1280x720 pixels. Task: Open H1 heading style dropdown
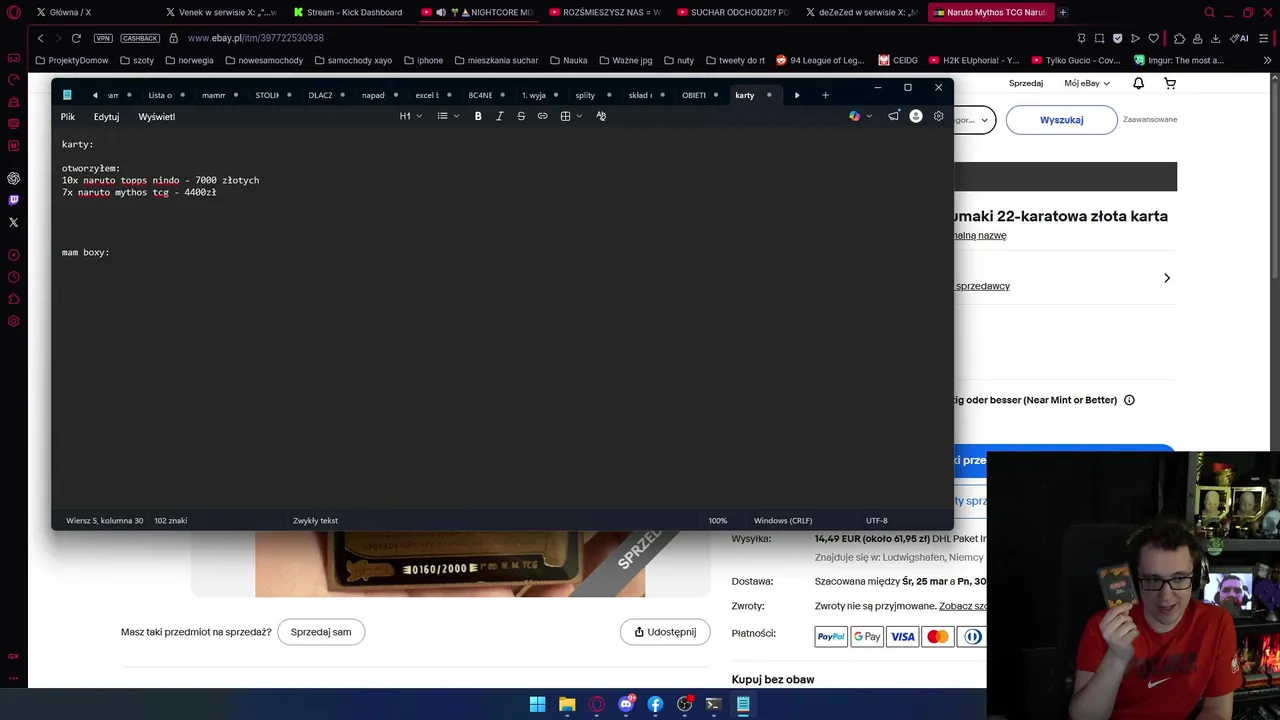[x=410, y=116]
